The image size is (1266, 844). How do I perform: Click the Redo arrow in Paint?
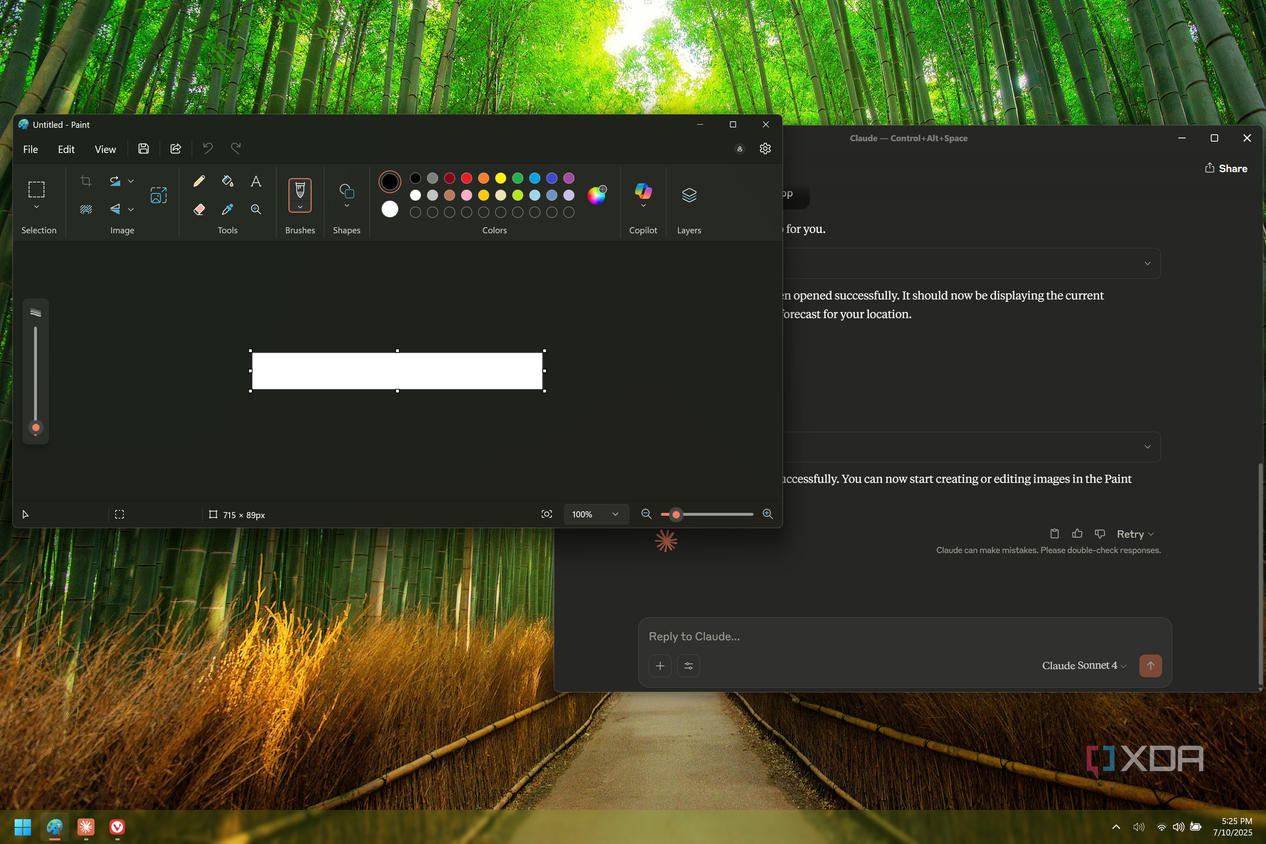(x=236, y=149)
